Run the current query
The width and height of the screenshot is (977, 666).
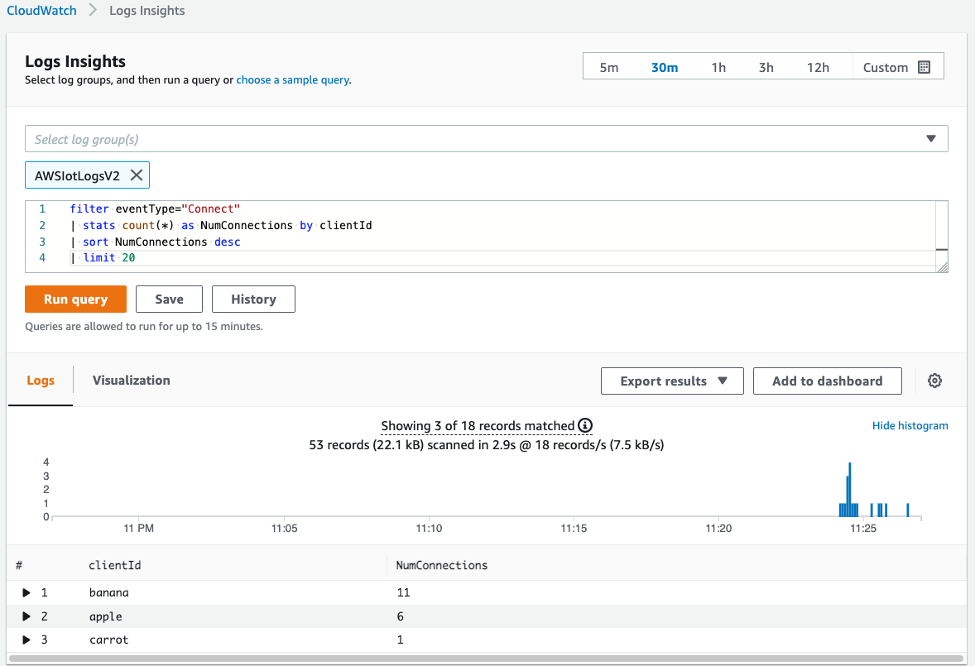[x=75, y=298]
